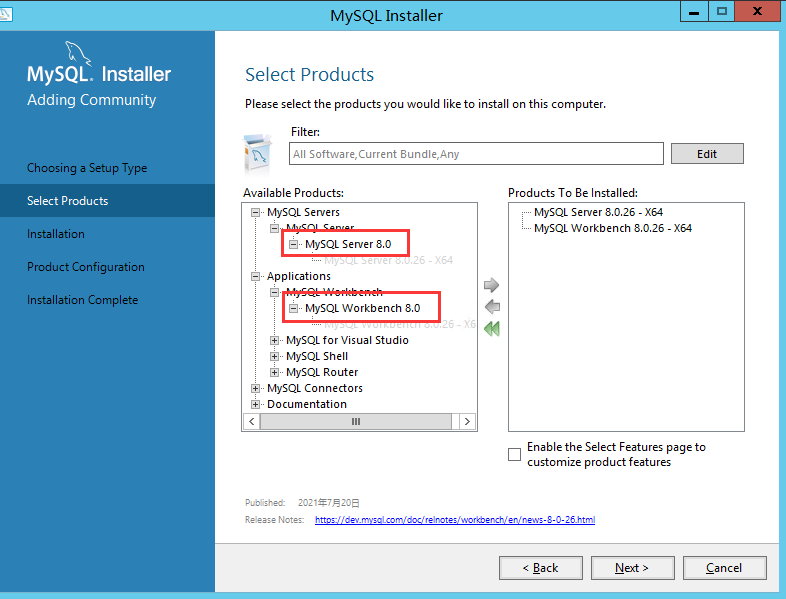Select MySQL Connectors label in tree
The width and height of the screenshot is (786, 599).
point(315,388)
